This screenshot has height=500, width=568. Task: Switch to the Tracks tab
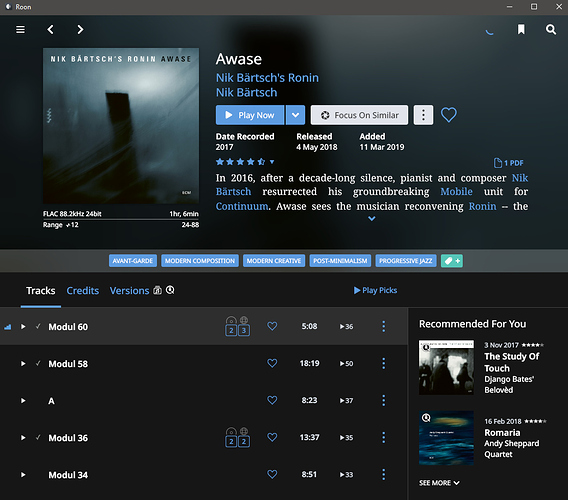41,291
